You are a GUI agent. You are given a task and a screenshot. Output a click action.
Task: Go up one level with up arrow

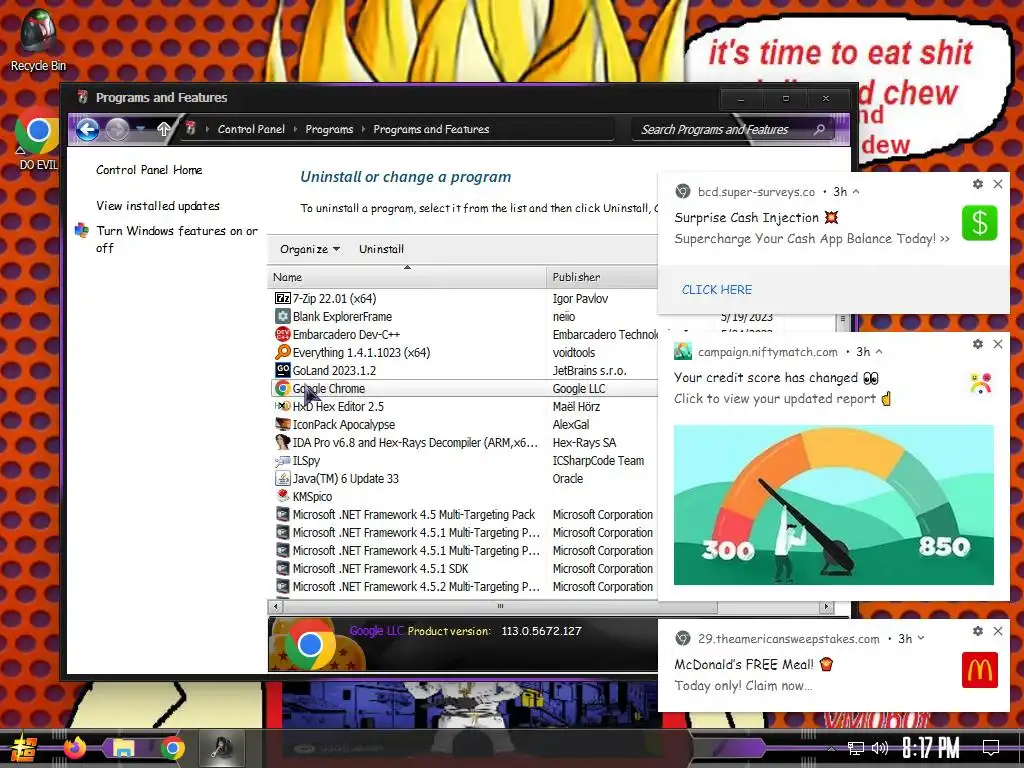tap(164, 129)
